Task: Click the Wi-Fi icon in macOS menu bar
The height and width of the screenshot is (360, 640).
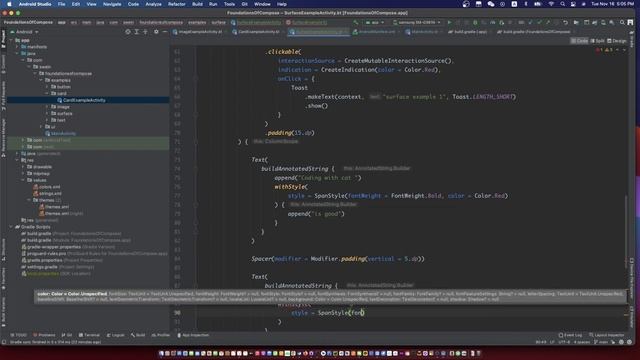Action: [551, 4]
